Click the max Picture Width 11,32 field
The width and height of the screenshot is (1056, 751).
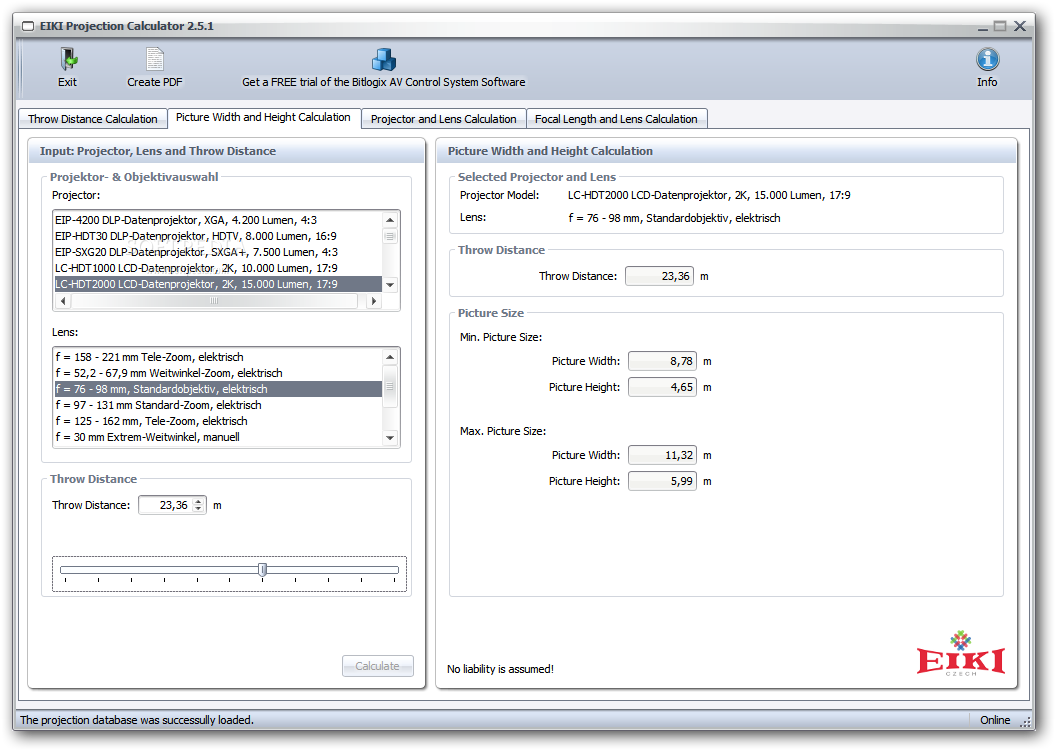point(663,455)
